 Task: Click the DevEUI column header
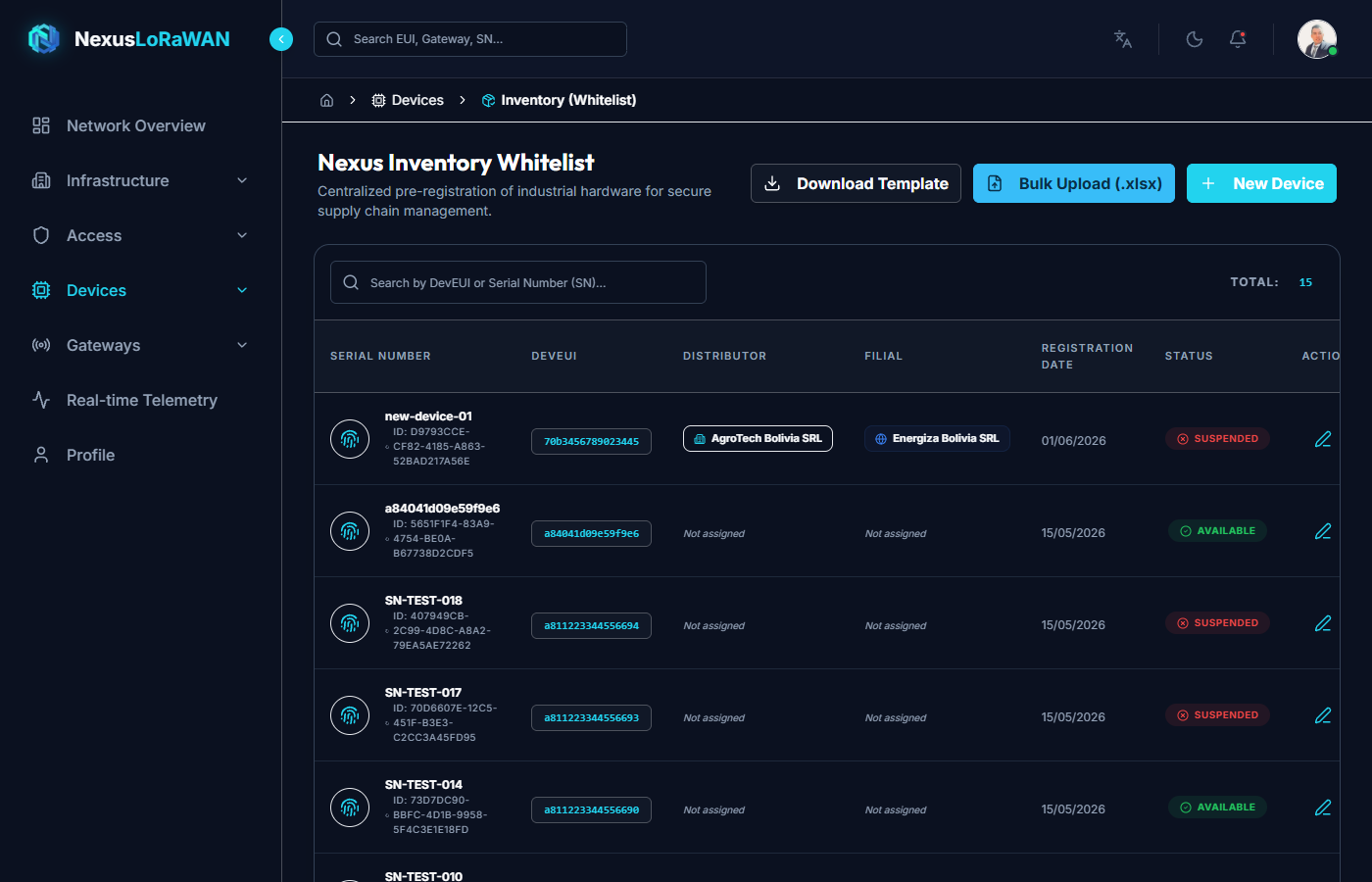pyautogui.click(x=554, y=356)
